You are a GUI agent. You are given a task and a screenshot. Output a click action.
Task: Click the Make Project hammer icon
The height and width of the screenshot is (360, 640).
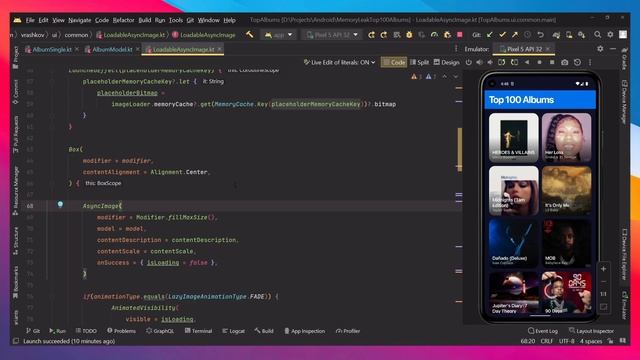pyautogui.click(x=249, y=35)
